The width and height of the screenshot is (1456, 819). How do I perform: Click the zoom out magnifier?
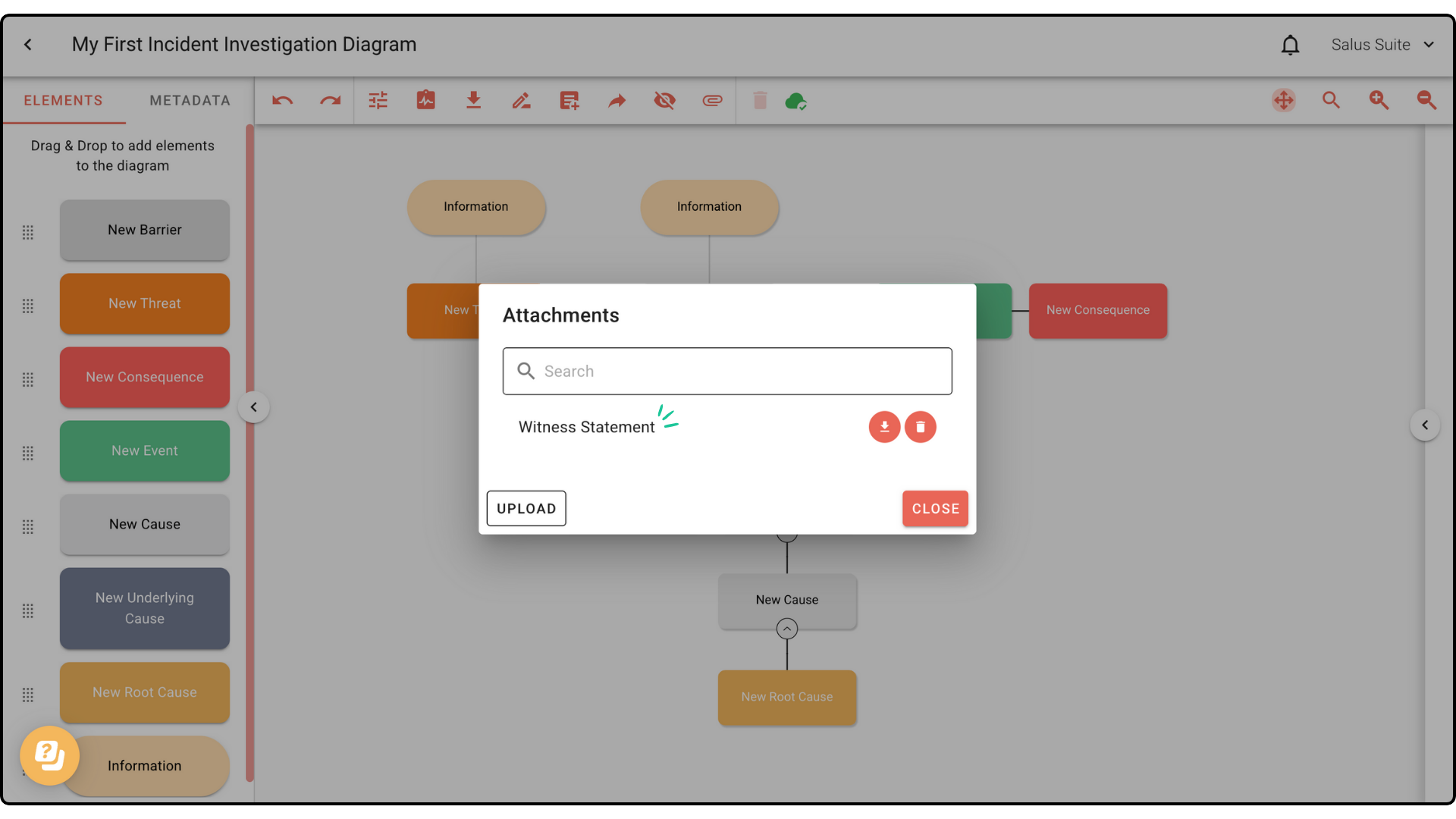(1426, 100)
